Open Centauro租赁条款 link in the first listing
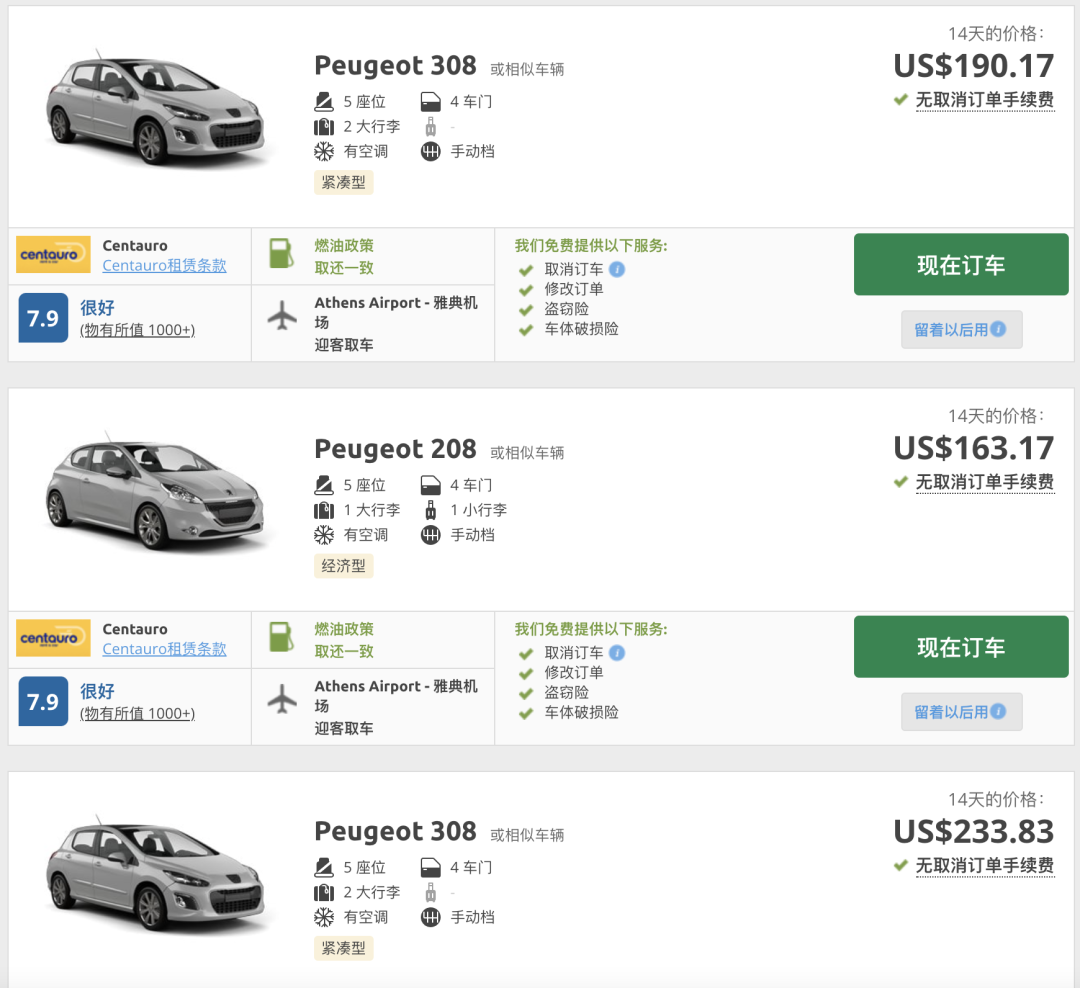This screenshot has height=988, width=1080. (164, 266)
